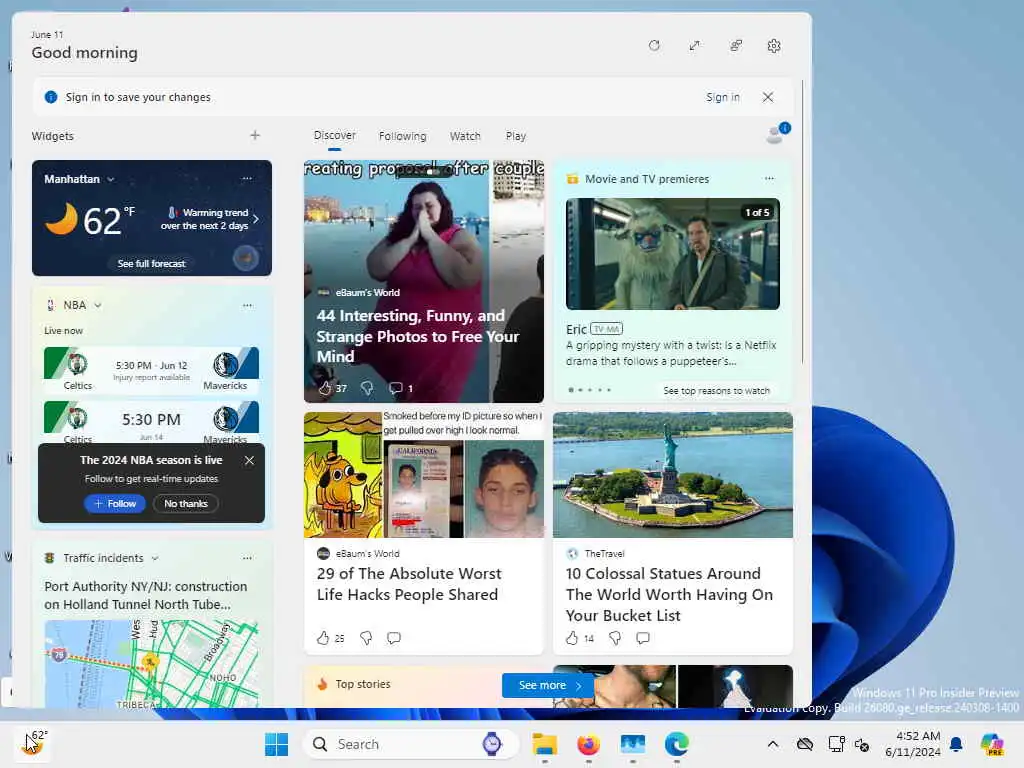This screenshot has height=768, width=1024.
Task: Expand widgets board to full view
Action: click(x=694, y=46)
